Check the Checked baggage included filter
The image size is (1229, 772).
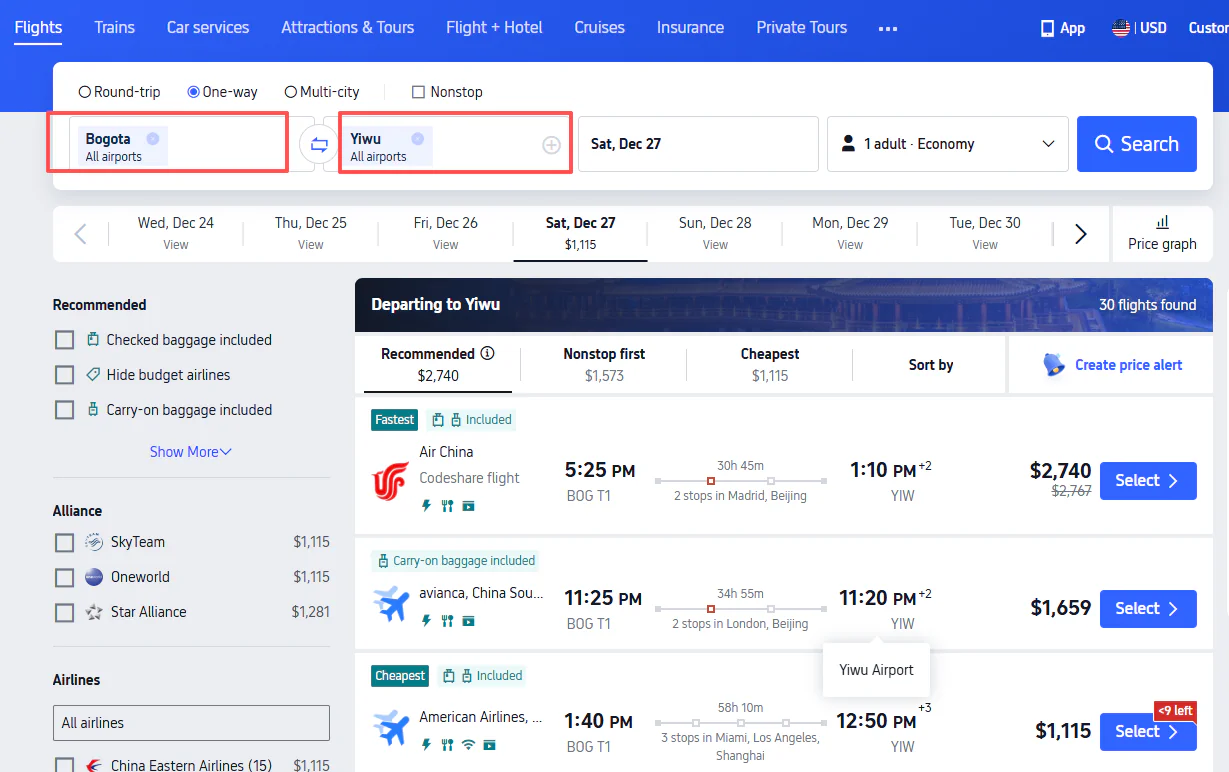tap(65, 340)
